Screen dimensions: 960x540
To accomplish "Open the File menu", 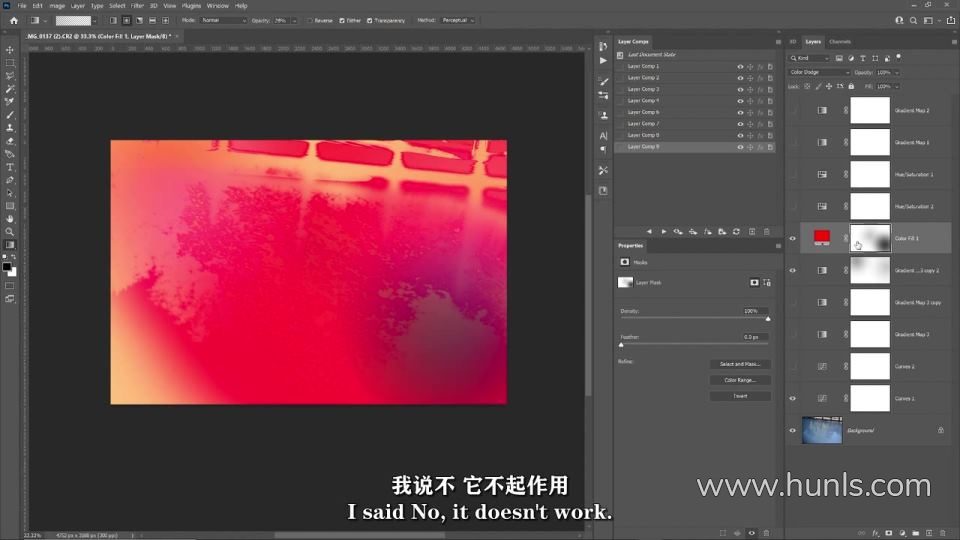I will [x=21, y=6].
